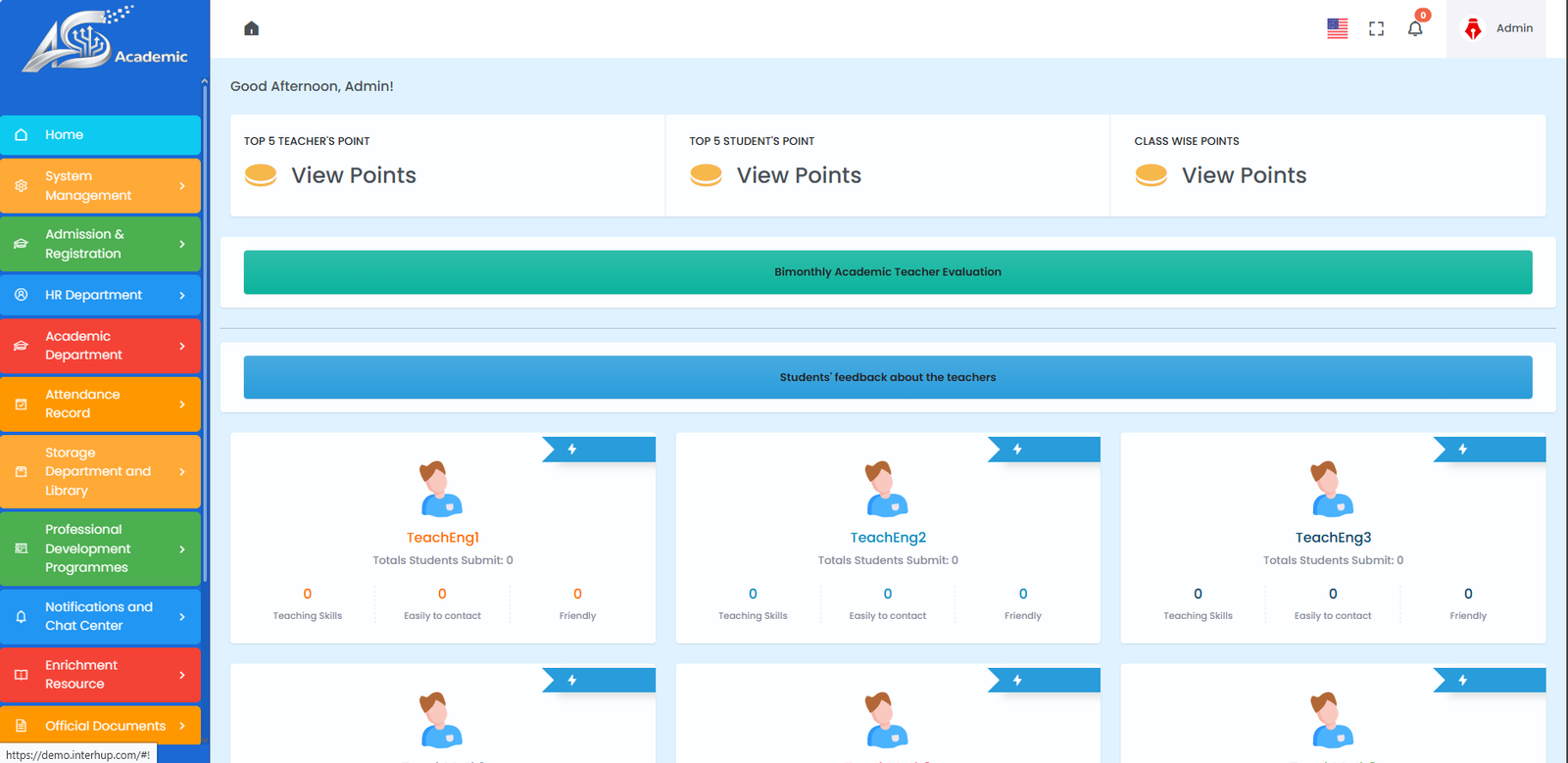Open the TeachEng3 name link
The image size is (1568, 763).
(x=1333, y=538)
